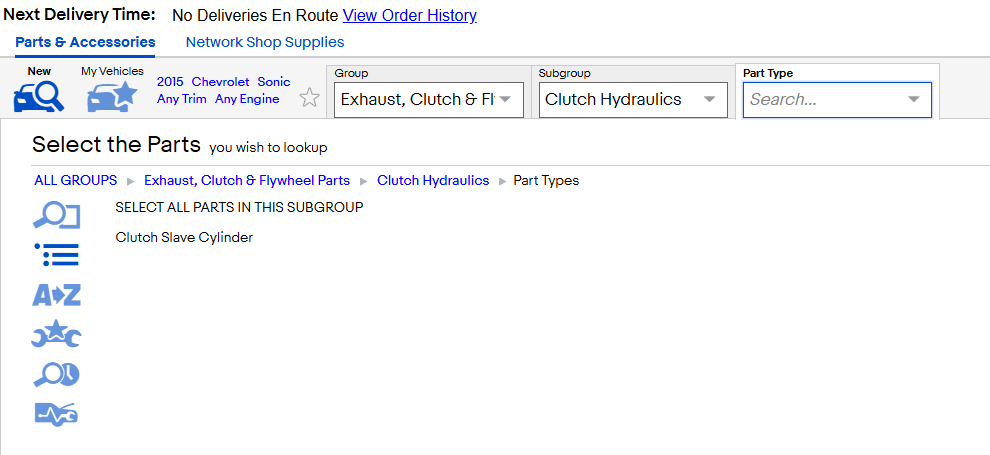Open the Part Type dropdown arrow

click(914, 100)
